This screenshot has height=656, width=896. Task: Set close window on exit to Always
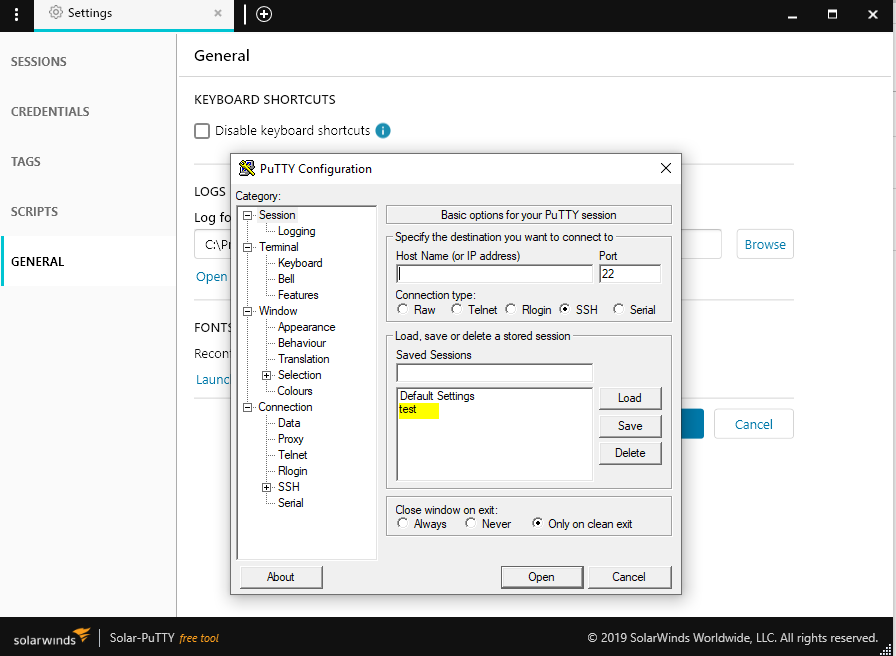click(x=403, y=523)
